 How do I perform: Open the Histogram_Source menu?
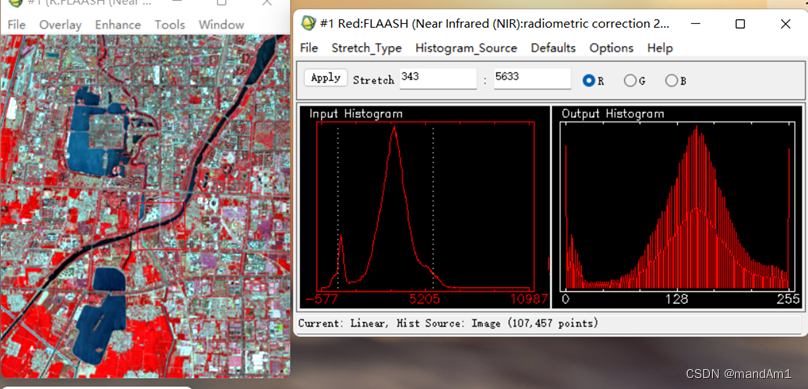tap(466, 48)
